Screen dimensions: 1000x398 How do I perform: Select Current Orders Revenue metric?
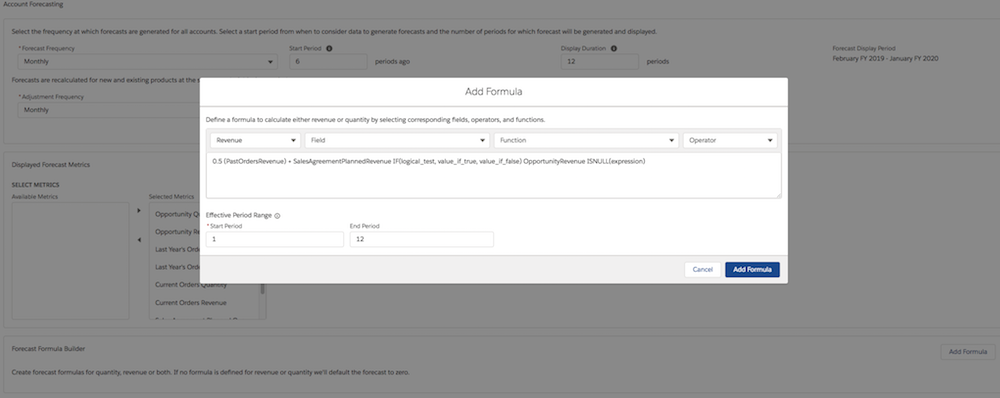(x=191, y=303)
